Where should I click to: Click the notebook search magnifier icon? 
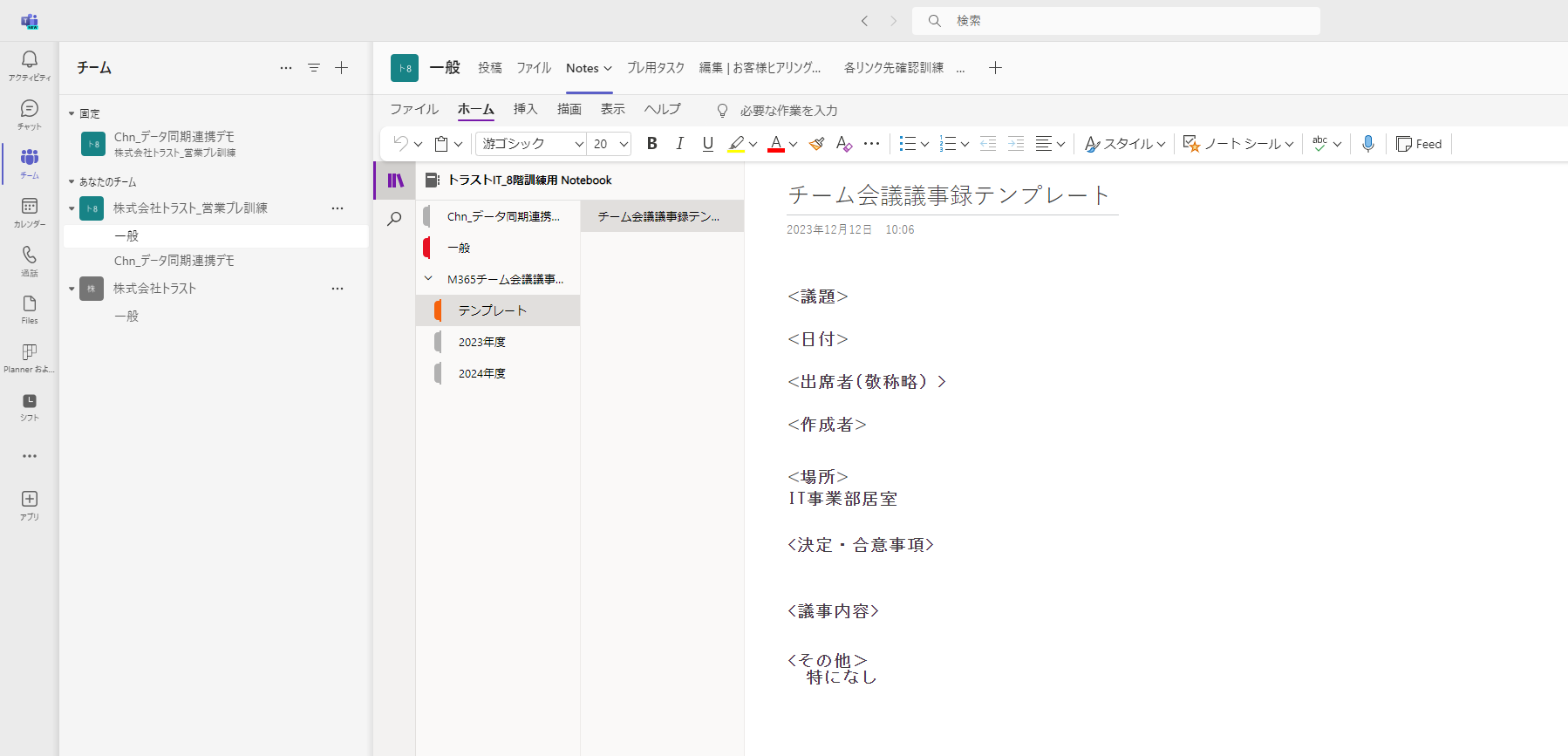coord(395,219)
